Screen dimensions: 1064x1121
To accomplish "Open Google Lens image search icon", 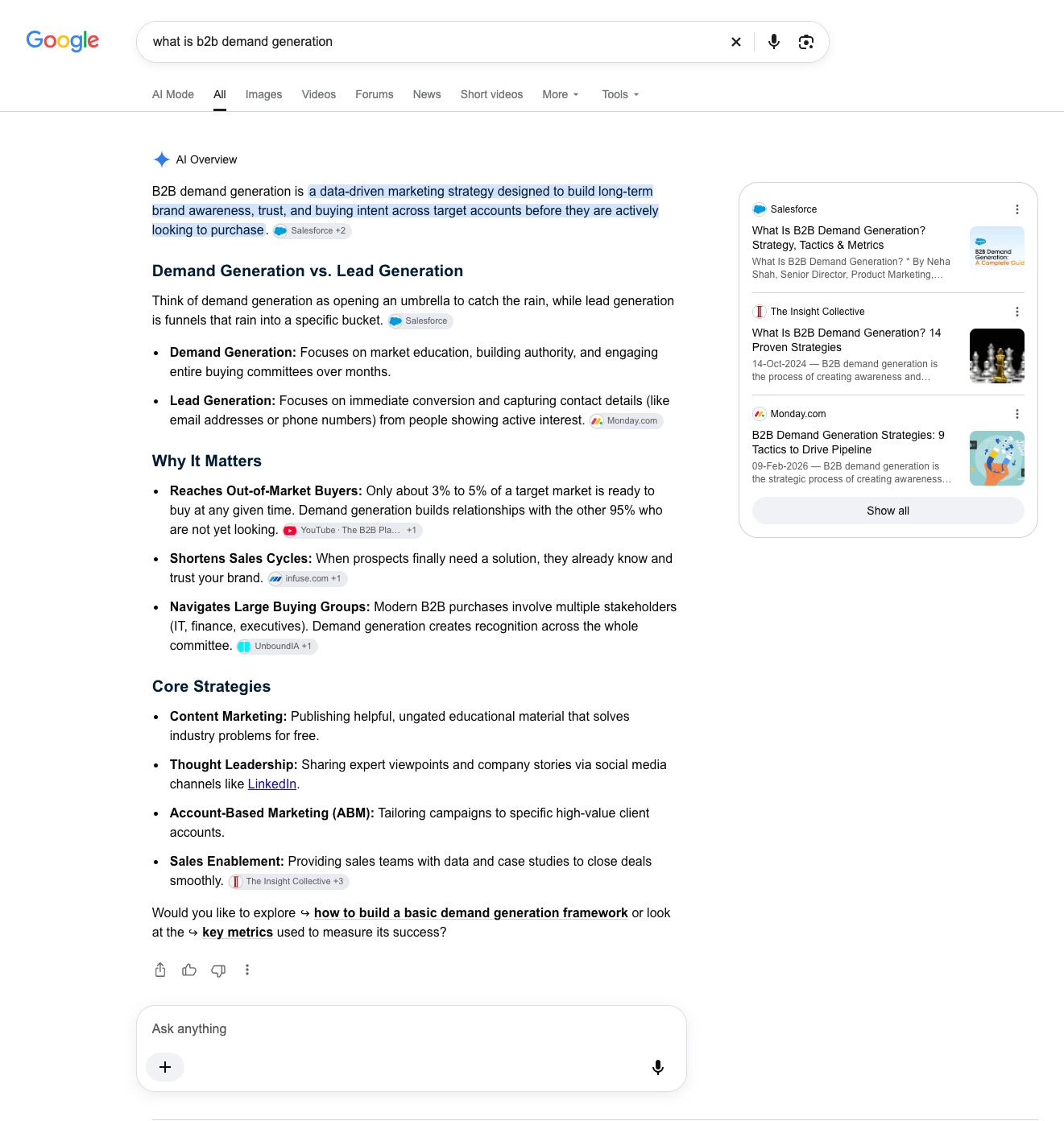I will [x=806, y=42].
